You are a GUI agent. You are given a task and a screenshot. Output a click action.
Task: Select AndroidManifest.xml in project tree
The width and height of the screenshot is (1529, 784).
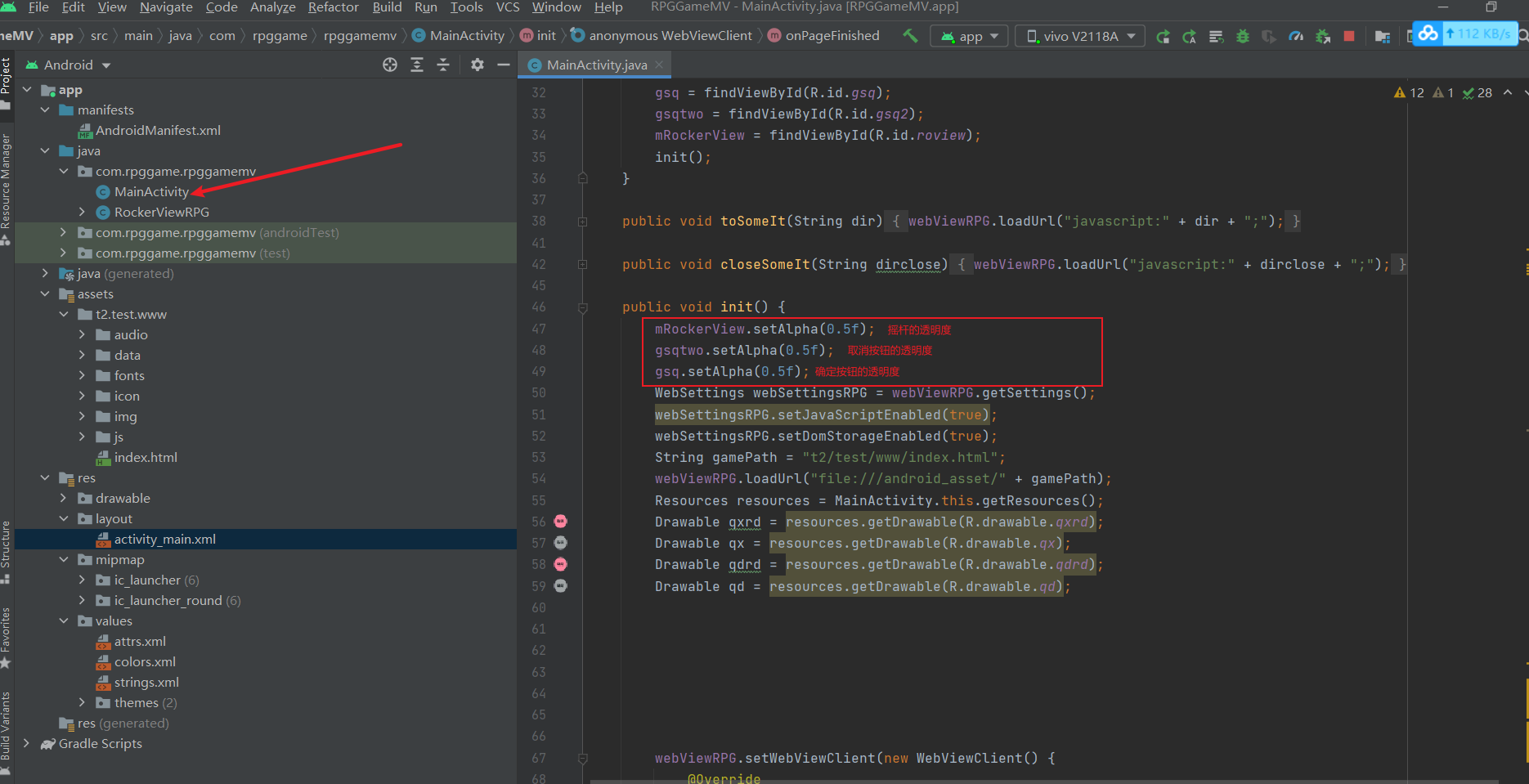coord(158,130)
